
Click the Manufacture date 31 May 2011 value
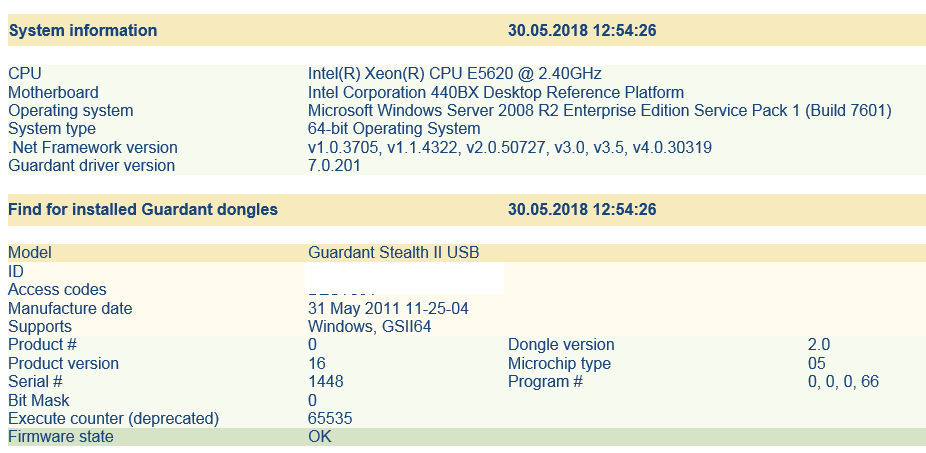click(388, 309)
